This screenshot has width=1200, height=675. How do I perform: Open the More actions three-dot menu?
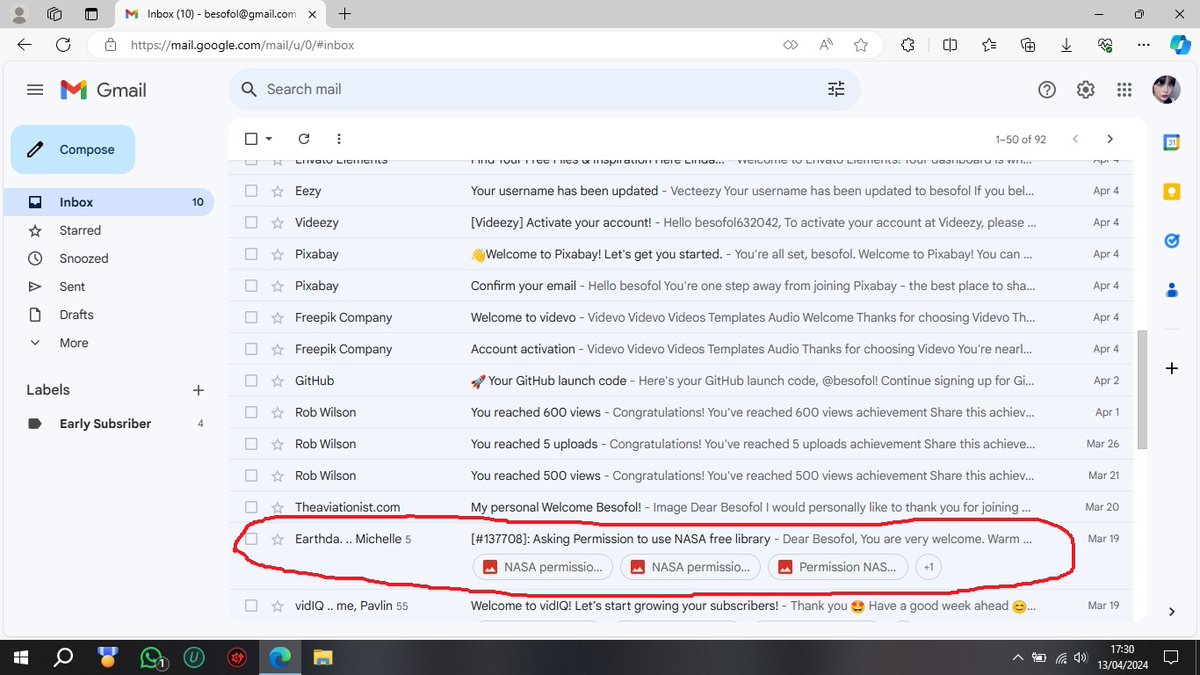[339, 139]
